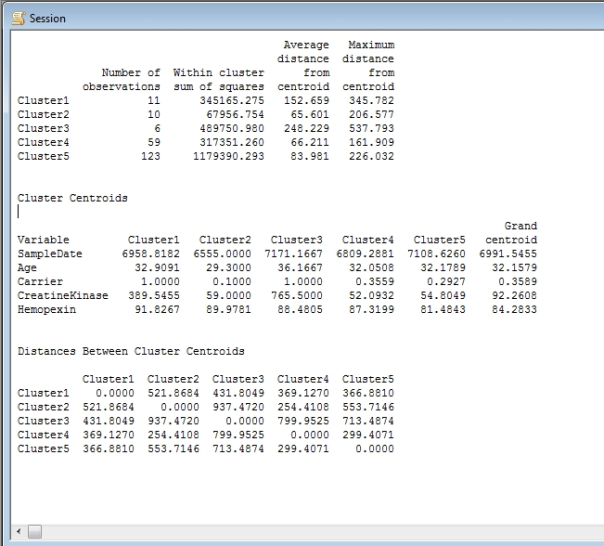Click the Carrier variable row label
The image size is (604, 546).
point(39,282)
